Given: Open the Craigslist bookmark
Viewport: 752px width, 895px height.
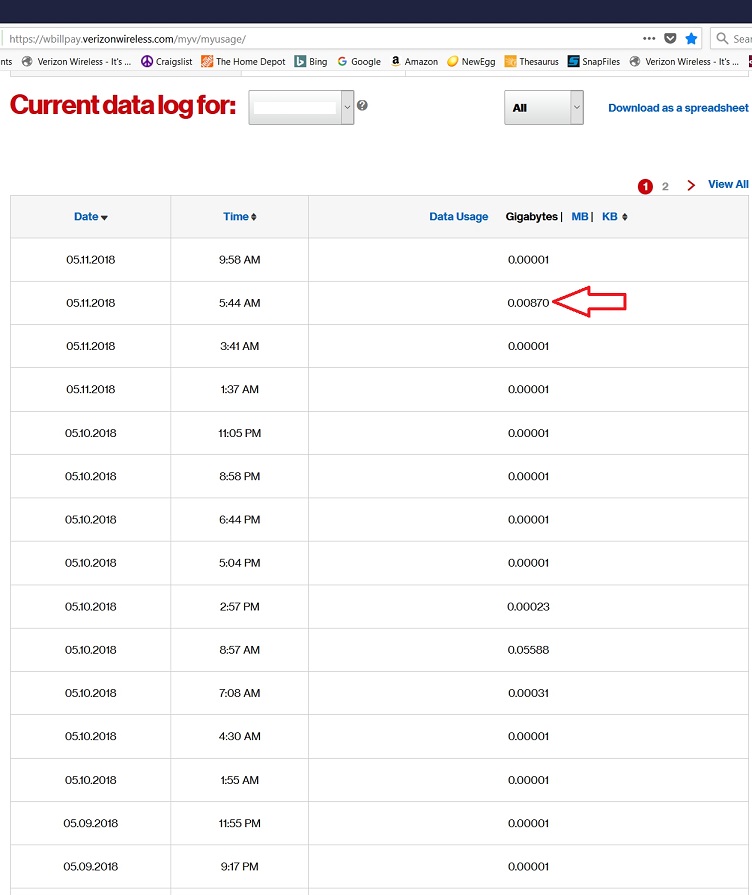Looking at the screenshot, I should point(167,62).
